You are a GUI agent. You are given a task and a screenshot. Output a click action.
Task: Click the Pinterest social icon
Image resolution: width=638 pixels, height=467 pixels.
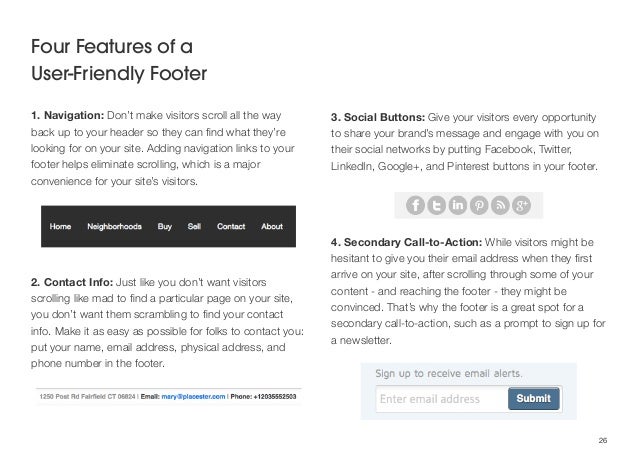[x=479, y=205]
